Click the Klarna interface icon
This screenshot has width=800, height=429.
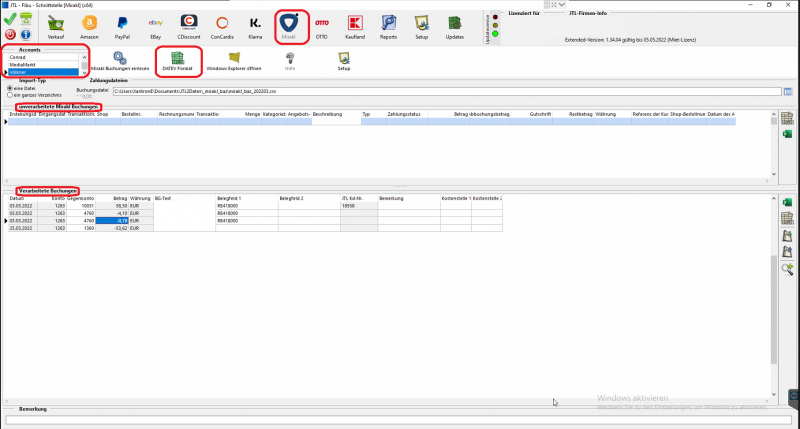coord(256,25)
